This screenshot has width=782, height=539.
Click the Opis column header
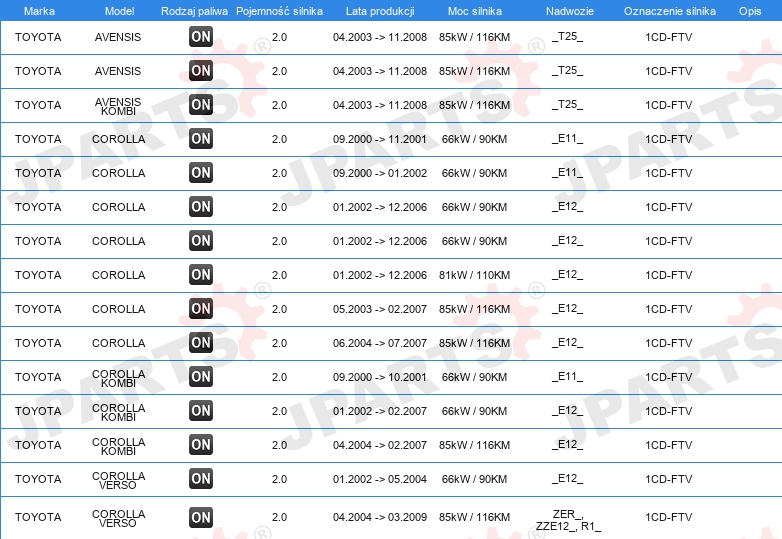coord(750,11)
